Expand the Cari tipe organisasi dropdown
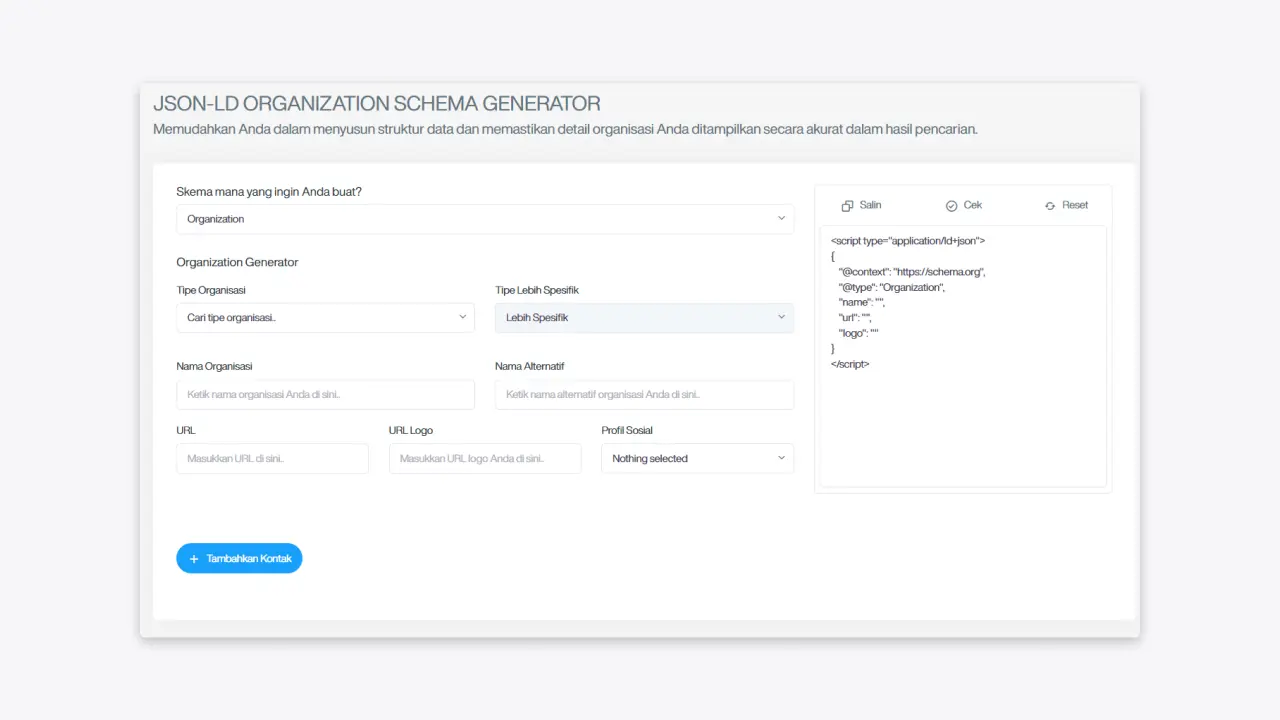 click(325, 317)
